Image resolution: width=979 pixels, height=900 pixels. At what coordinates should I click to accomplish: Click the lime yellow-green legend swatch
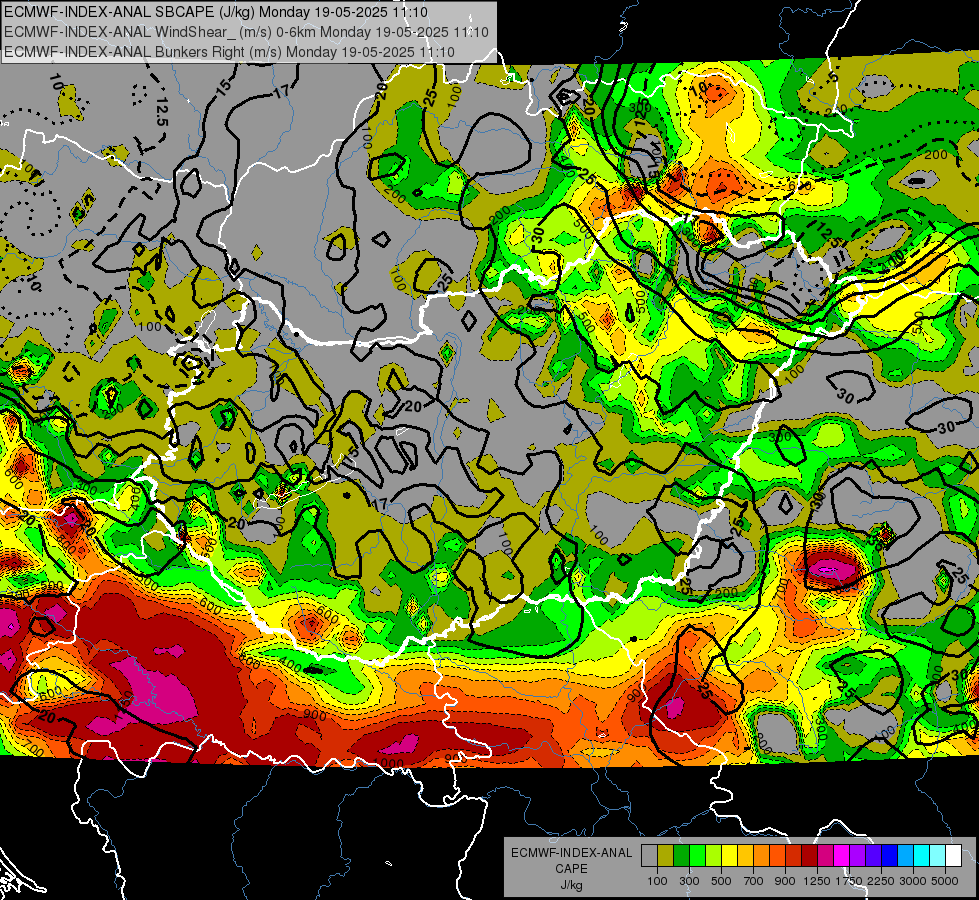pos(713,856)
